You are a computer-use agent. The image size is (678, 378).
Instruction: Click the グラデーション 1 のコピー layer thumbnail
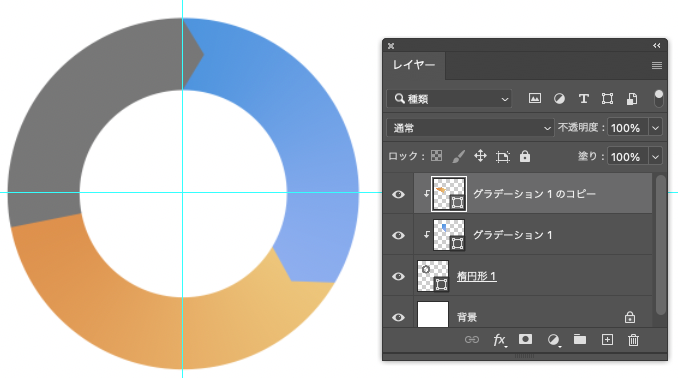(449, 194)
